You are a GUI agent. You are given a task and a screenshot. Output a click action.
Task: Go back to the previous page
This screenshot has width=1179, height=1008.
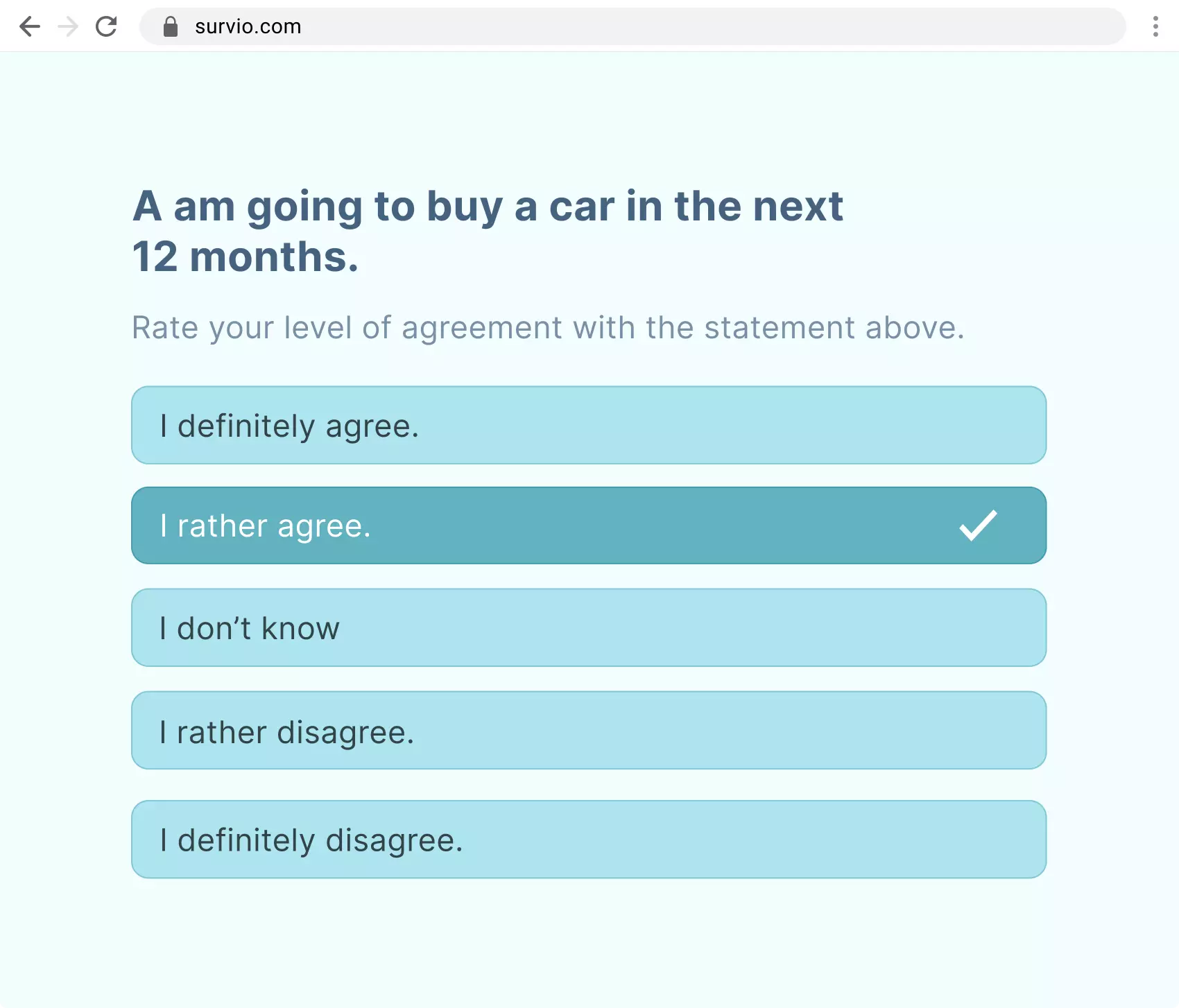tap(30, 27)
